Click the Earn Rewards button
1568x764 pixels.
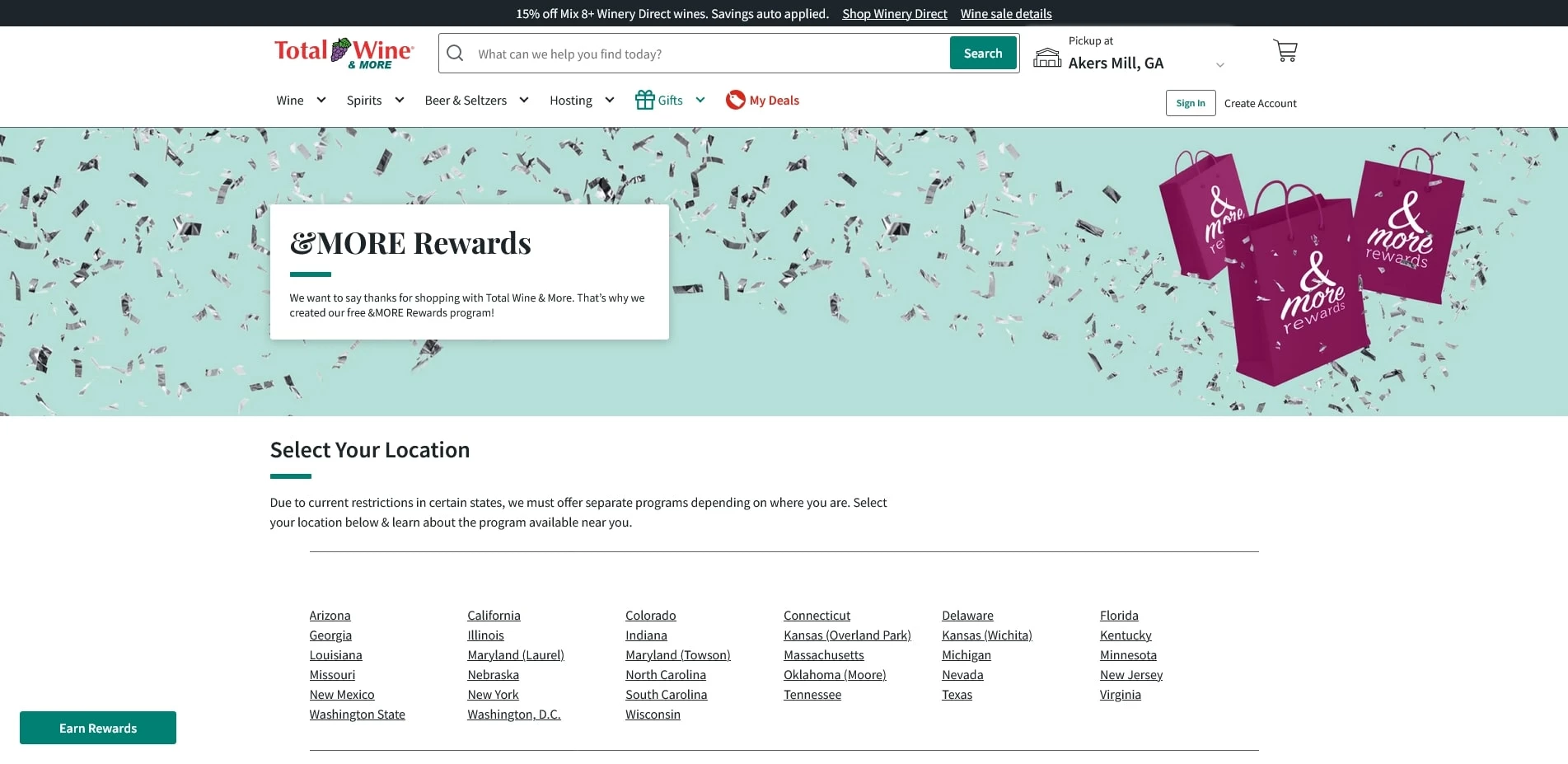98,728
